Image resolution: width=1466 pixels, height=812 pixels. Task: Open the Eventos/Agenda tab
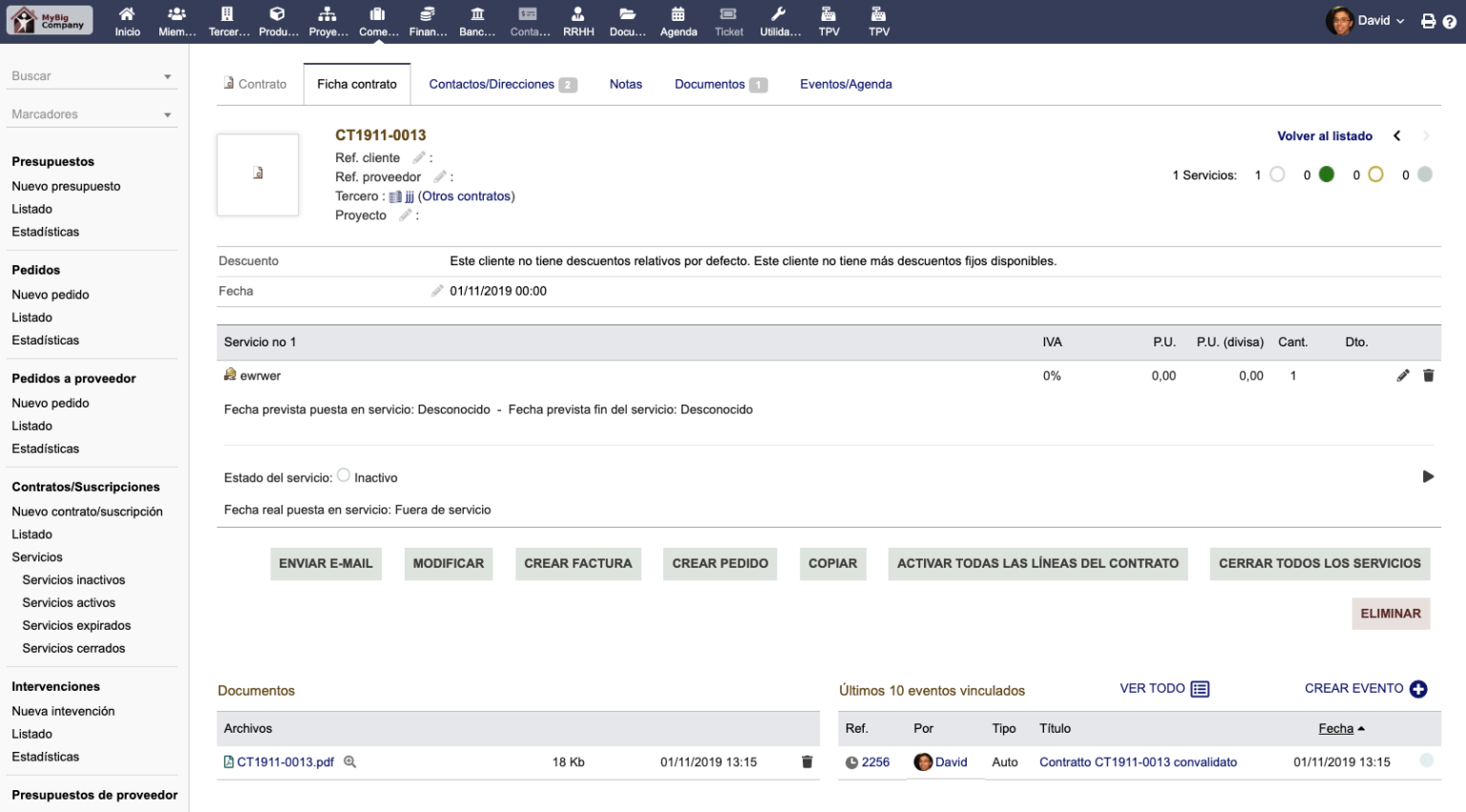(x=846, y=84)
